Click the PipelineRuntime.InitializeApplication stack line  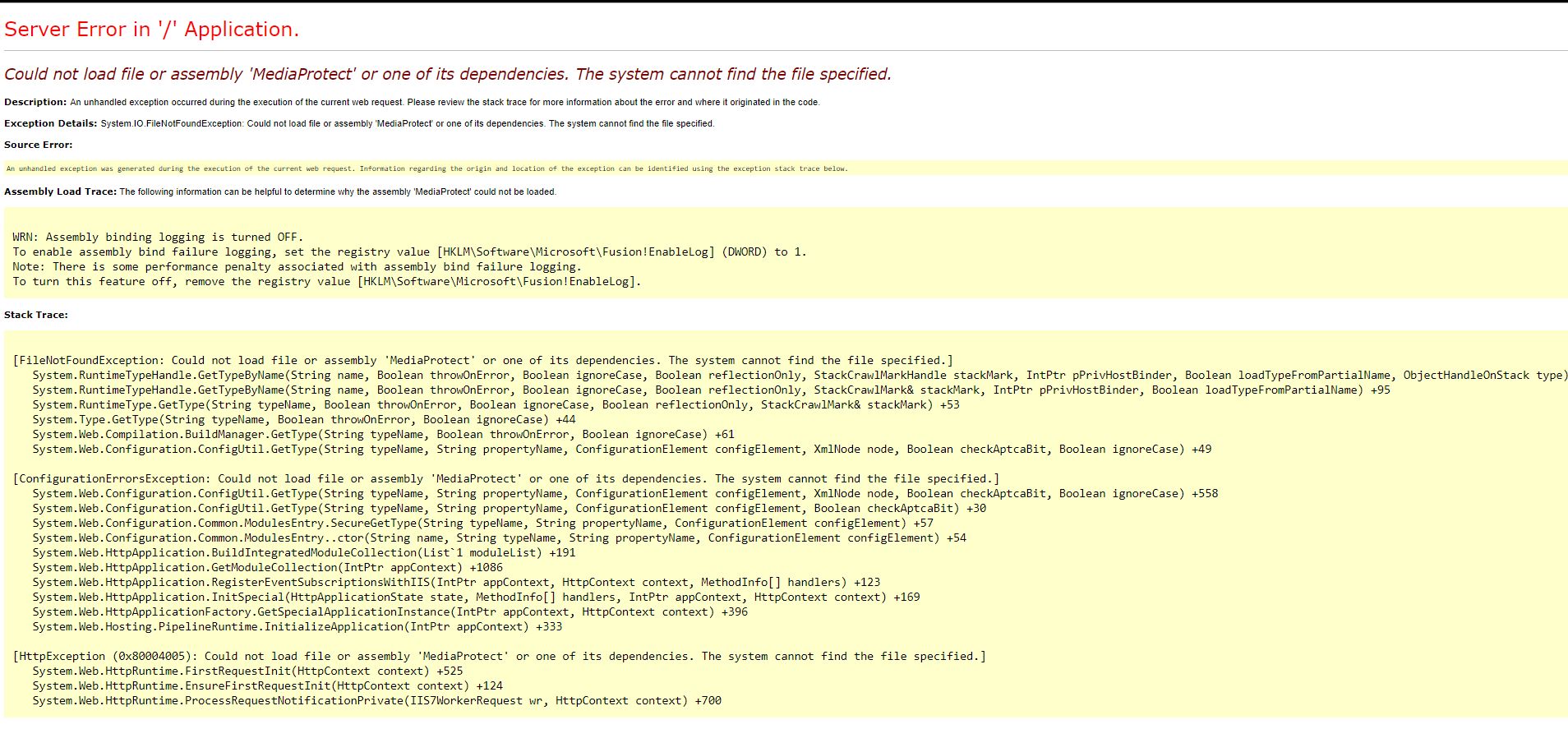tap(297, 626)
